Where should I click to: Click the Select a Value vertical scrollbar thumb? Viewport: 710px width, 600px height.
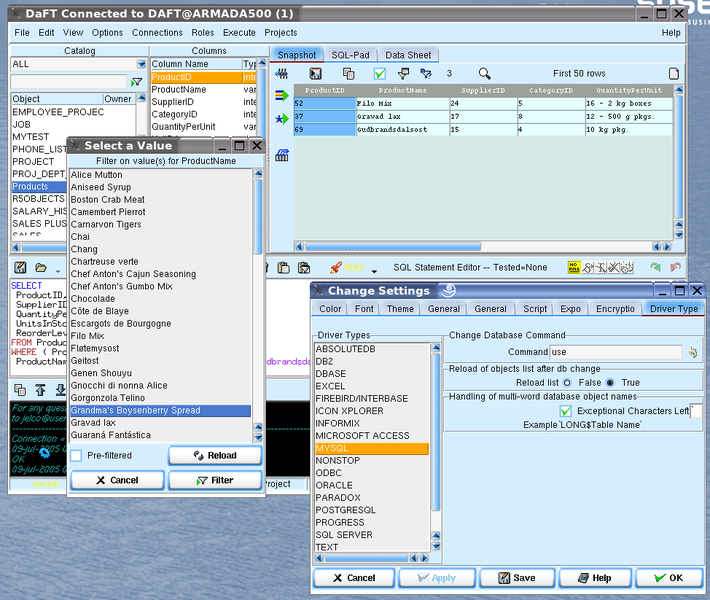pyautogui.click(x=258, y=216)
